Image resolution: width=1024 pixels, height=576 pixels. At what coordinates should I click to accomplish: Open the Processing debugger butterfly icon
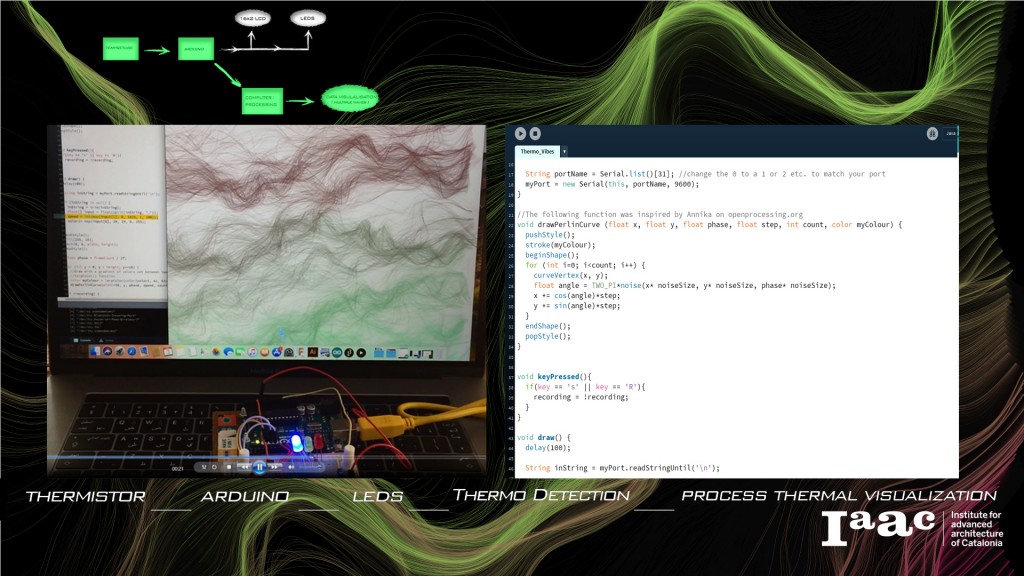click(x=932, y=133)
